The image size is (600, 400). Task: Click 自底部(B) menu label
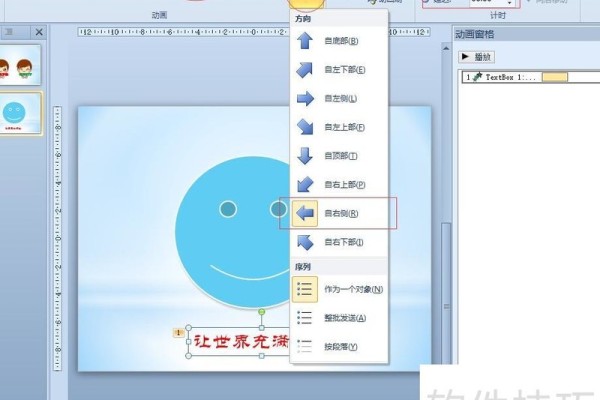point(341,41)
